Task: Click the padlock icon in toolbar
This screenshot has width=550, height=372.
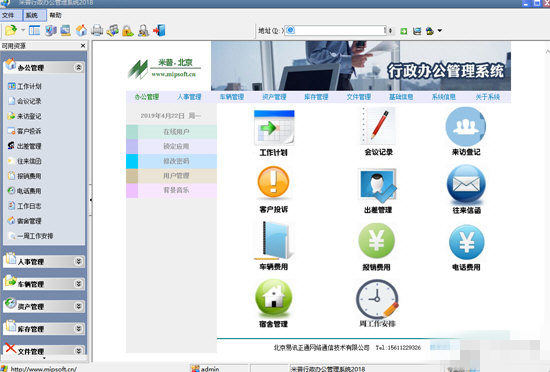Action: point(128,31)
